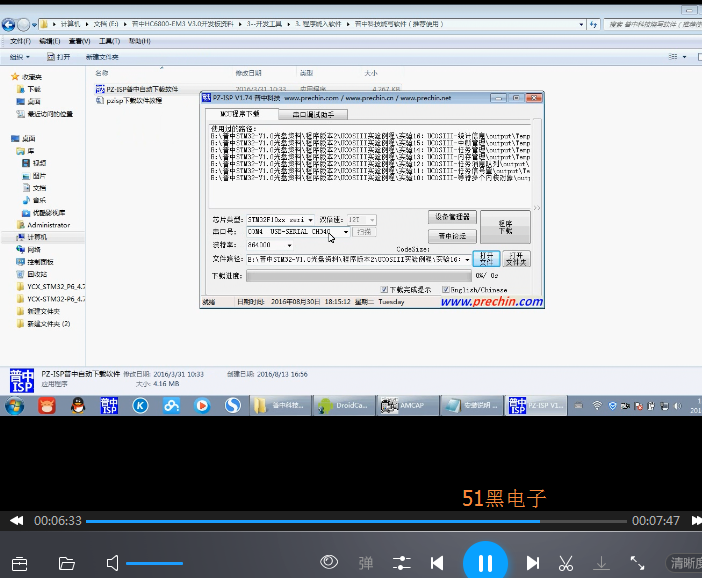Open the player equalizer settings icon
The height and width of the screenshot is (578, 702).
pyautogui.click(x=402, y=563)
